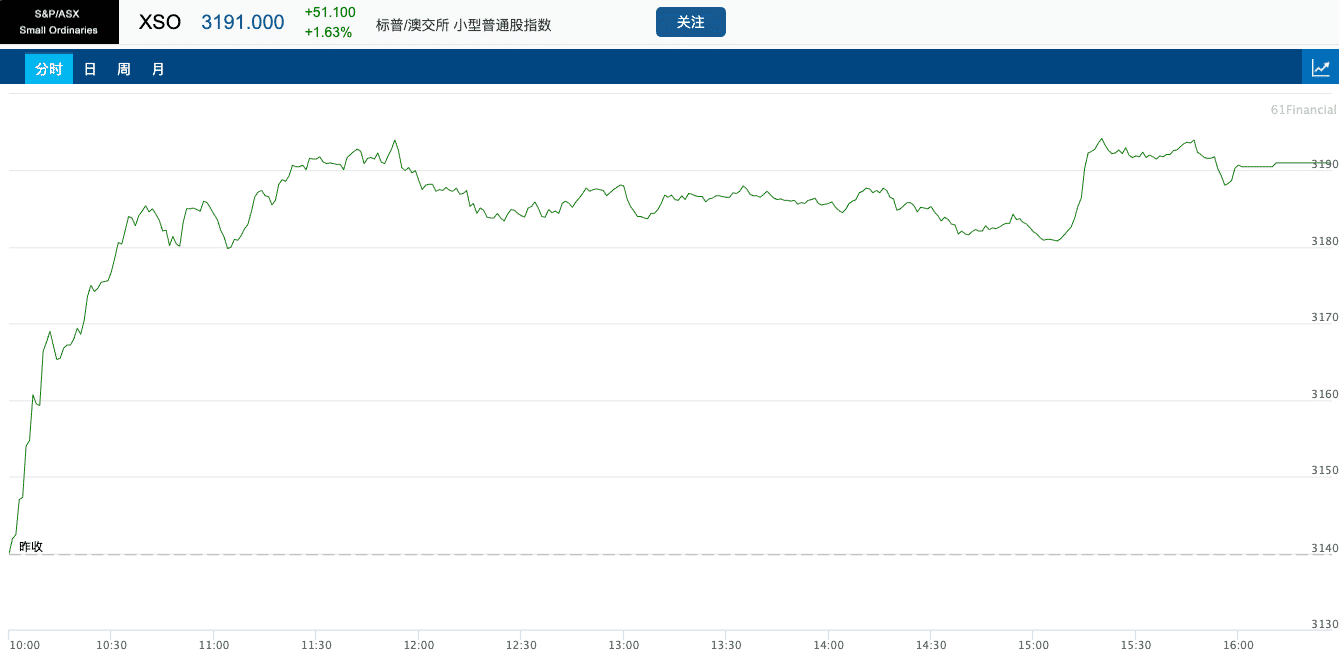Screen dimensions: 1339x665
Task: Click the 14:00 time axis label
Action: 828,645
